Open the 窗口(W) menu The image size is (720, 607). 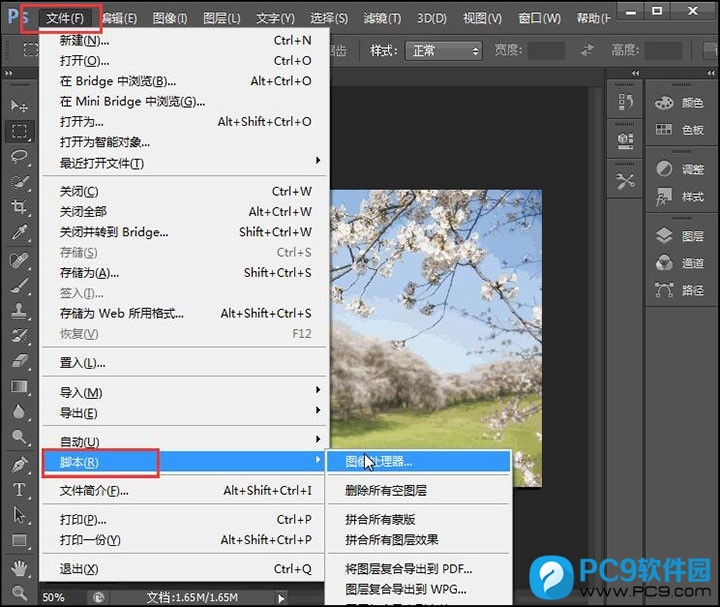click(x=539, y=18)
